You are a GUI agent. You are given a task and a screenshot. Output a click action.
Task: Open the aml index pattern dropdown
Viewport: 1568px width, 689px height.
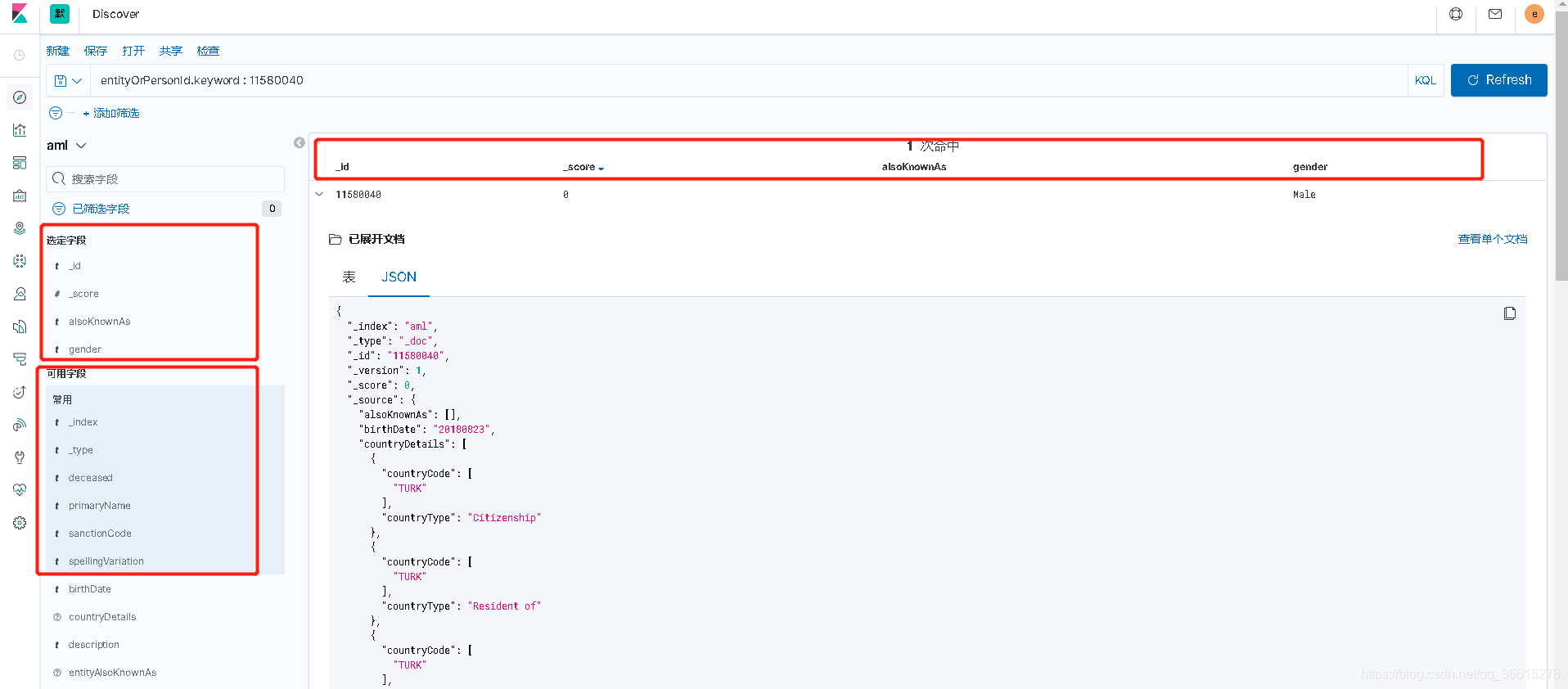coord(66,146)
